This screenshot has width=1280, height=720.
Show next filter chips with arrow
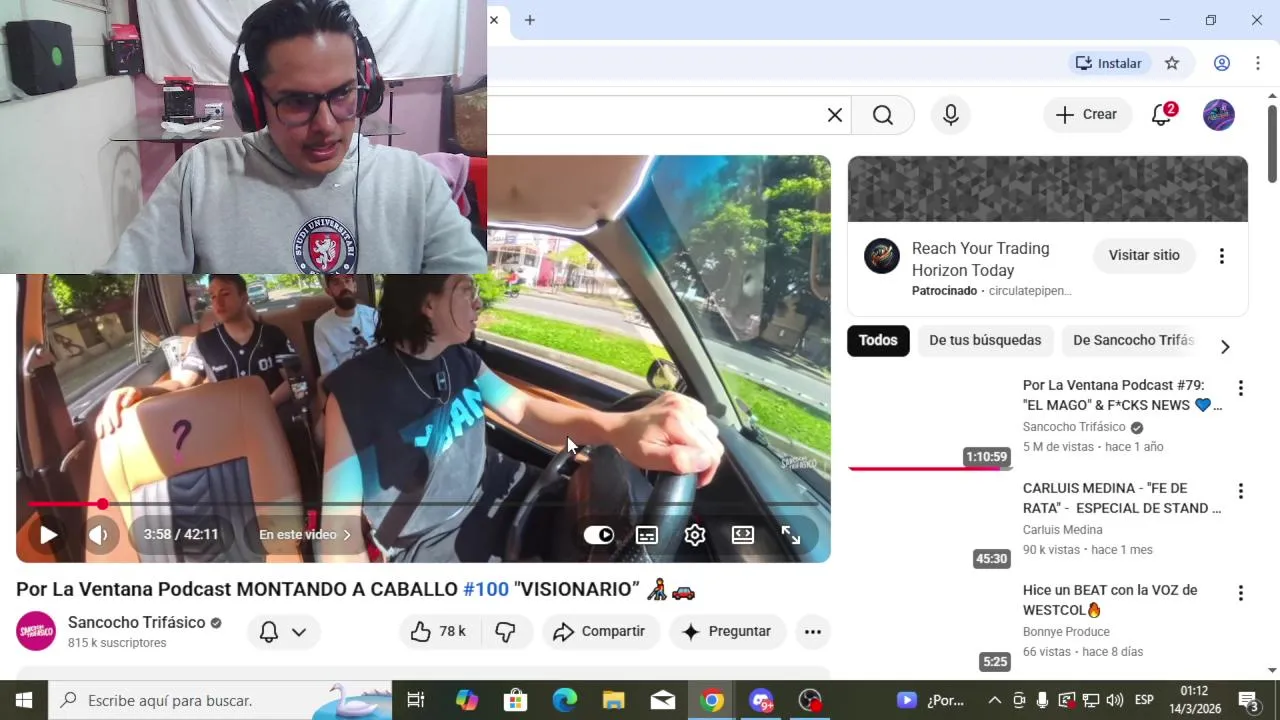point(1225,346)
